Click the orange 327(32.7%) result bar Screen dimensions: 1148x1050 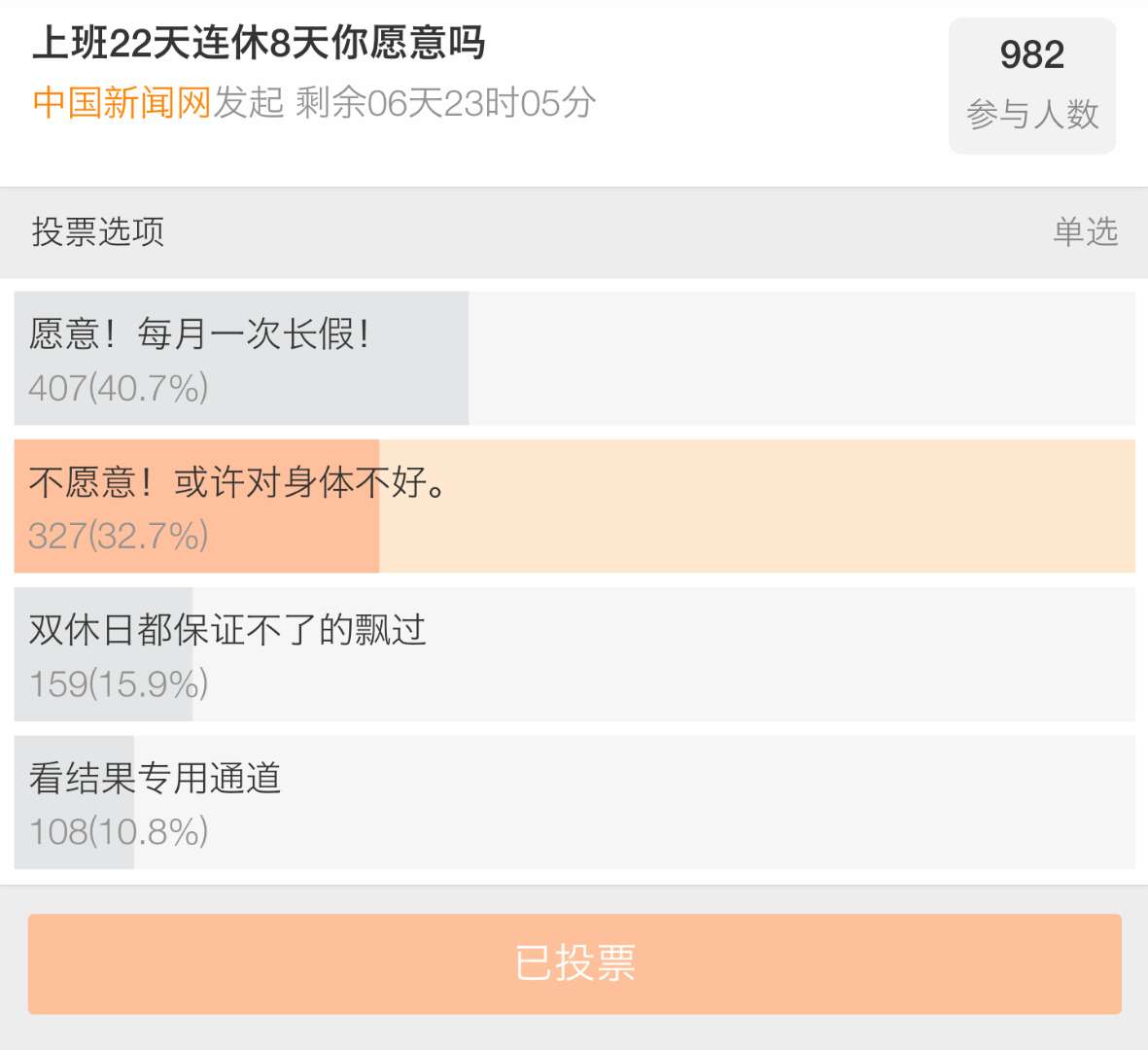pos(197,506)
